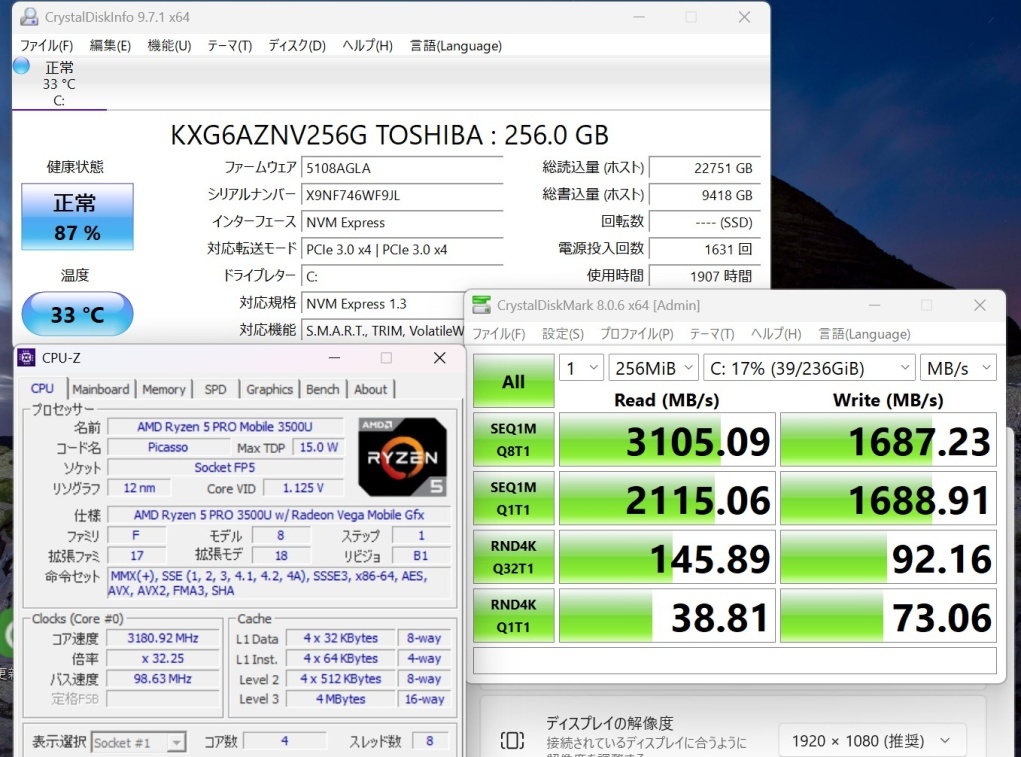Click the power on count 1631 回
This screenshot has width=1021, height=757.
click(705, 249)
